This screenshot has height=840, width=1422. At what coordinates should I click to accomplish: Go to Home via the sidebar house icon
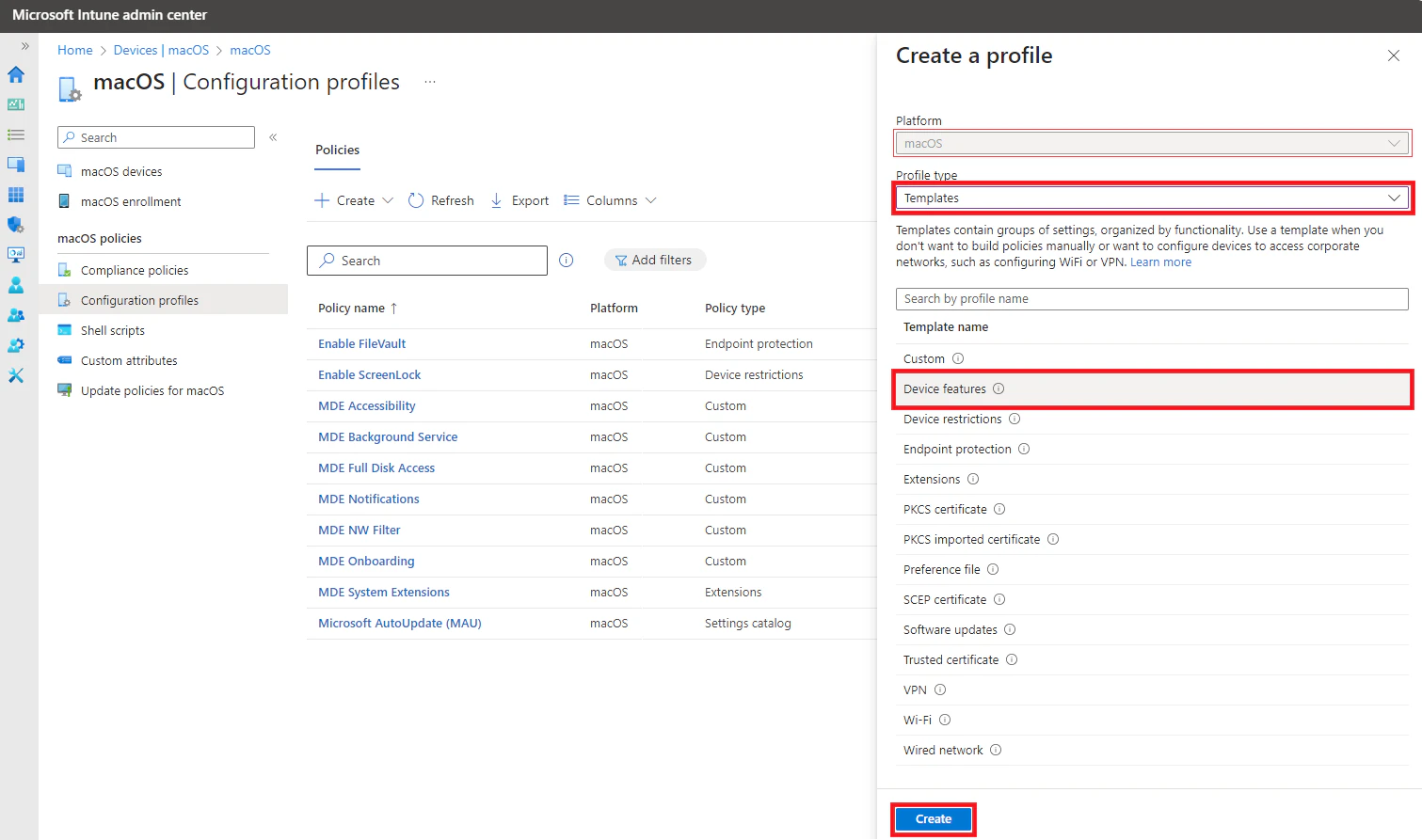16,74
